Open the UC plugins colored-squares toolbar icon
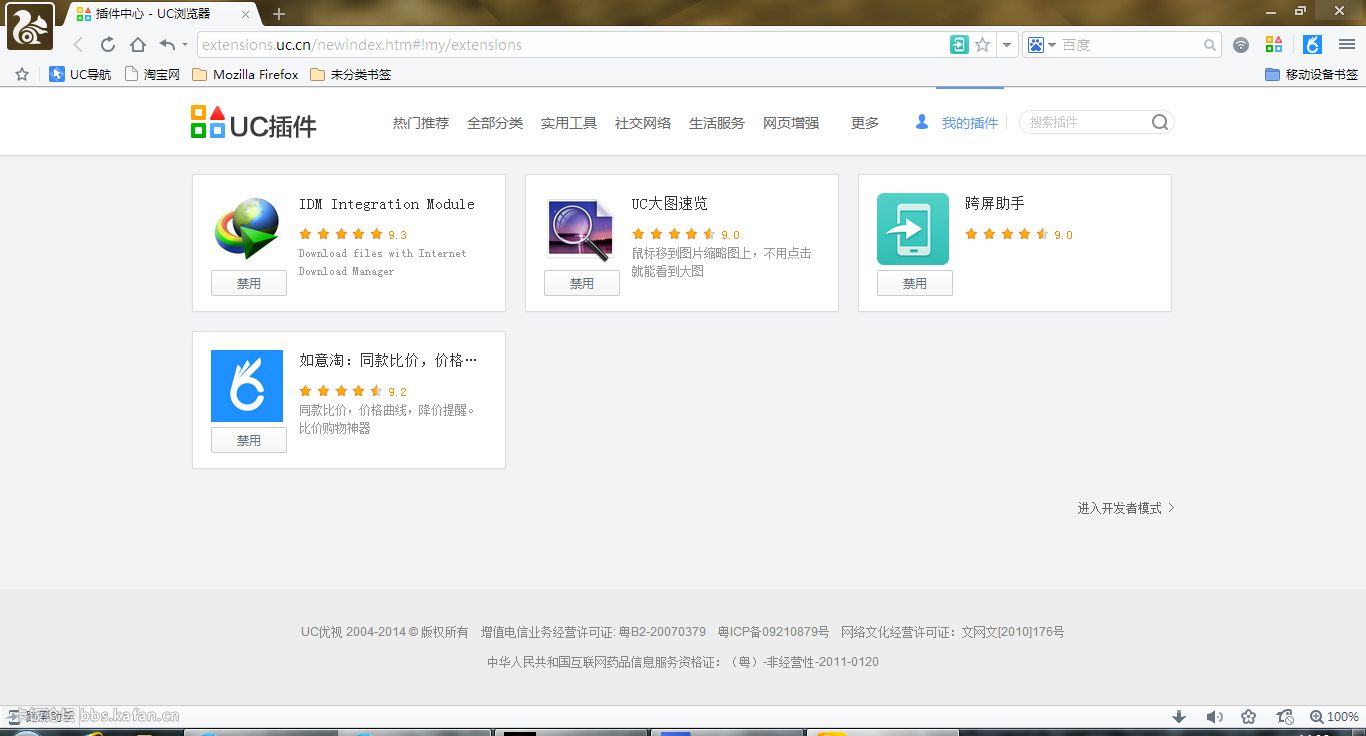 click(x=1273, y=45)
